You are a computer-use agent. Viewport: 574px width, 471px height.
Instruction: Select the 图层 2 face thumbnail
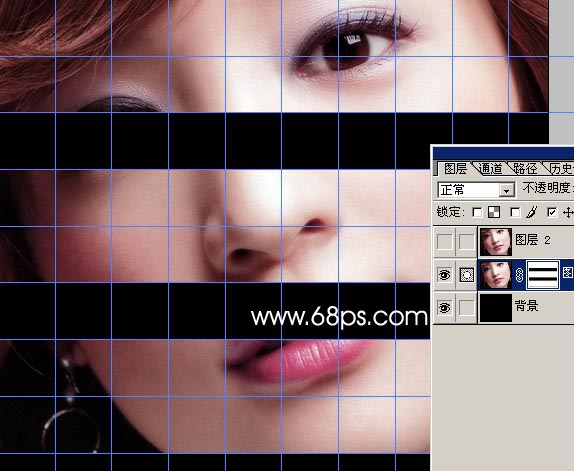pos(496,242)
